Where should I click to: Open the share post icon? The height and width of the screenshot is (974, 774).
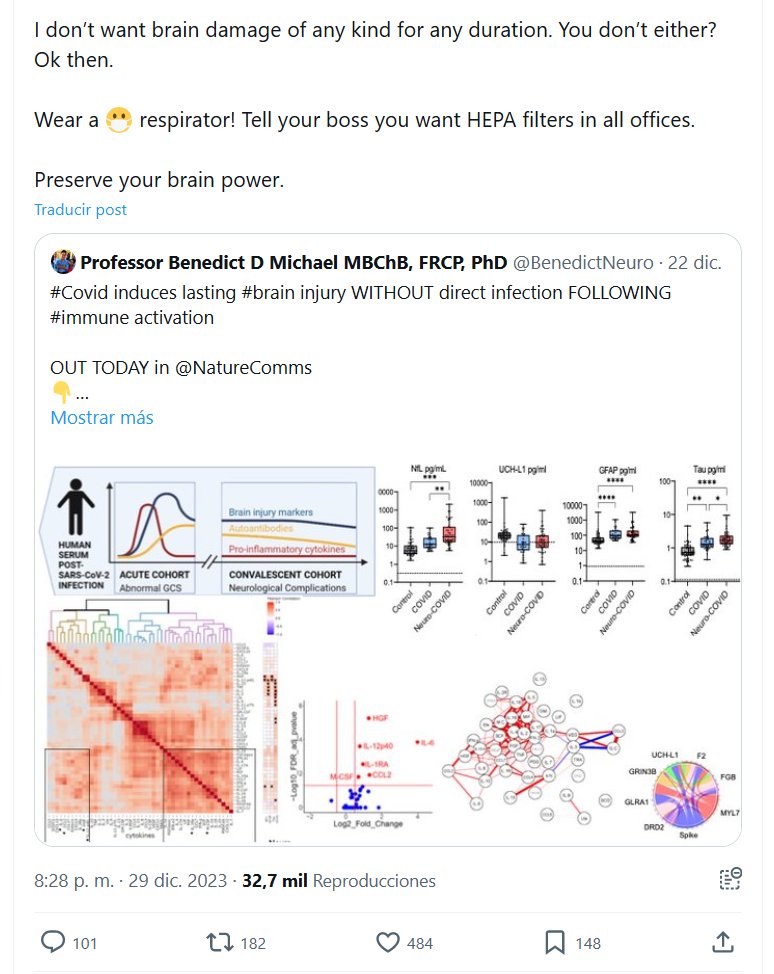723,941
